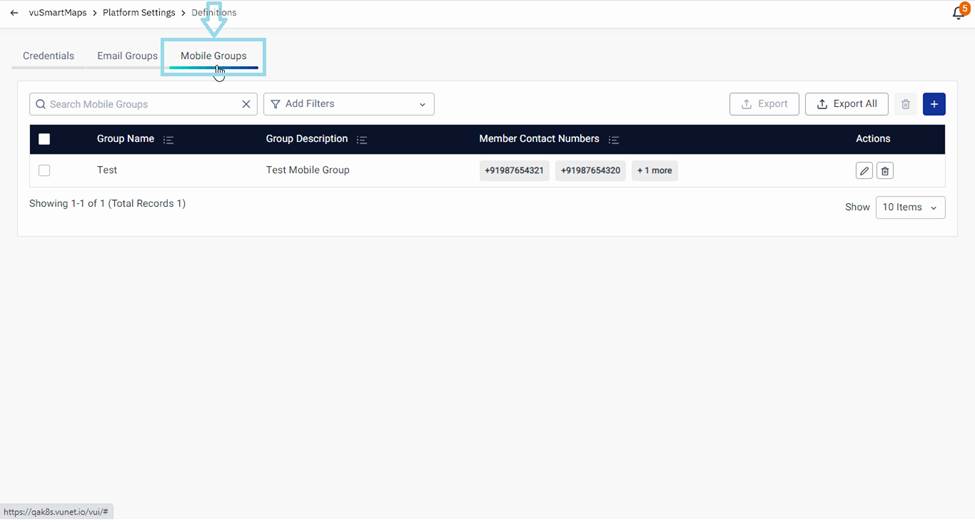This screenshot has width=975, height=522.
Task: Open the 10 Items page size dropdown
Action: 910,207
